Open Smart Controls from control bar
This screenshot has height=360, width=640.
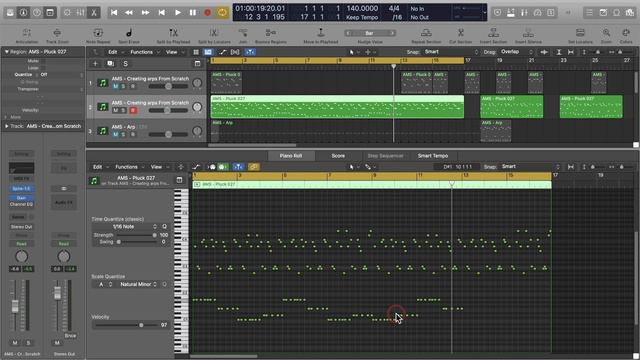click(x=67, y=13)
